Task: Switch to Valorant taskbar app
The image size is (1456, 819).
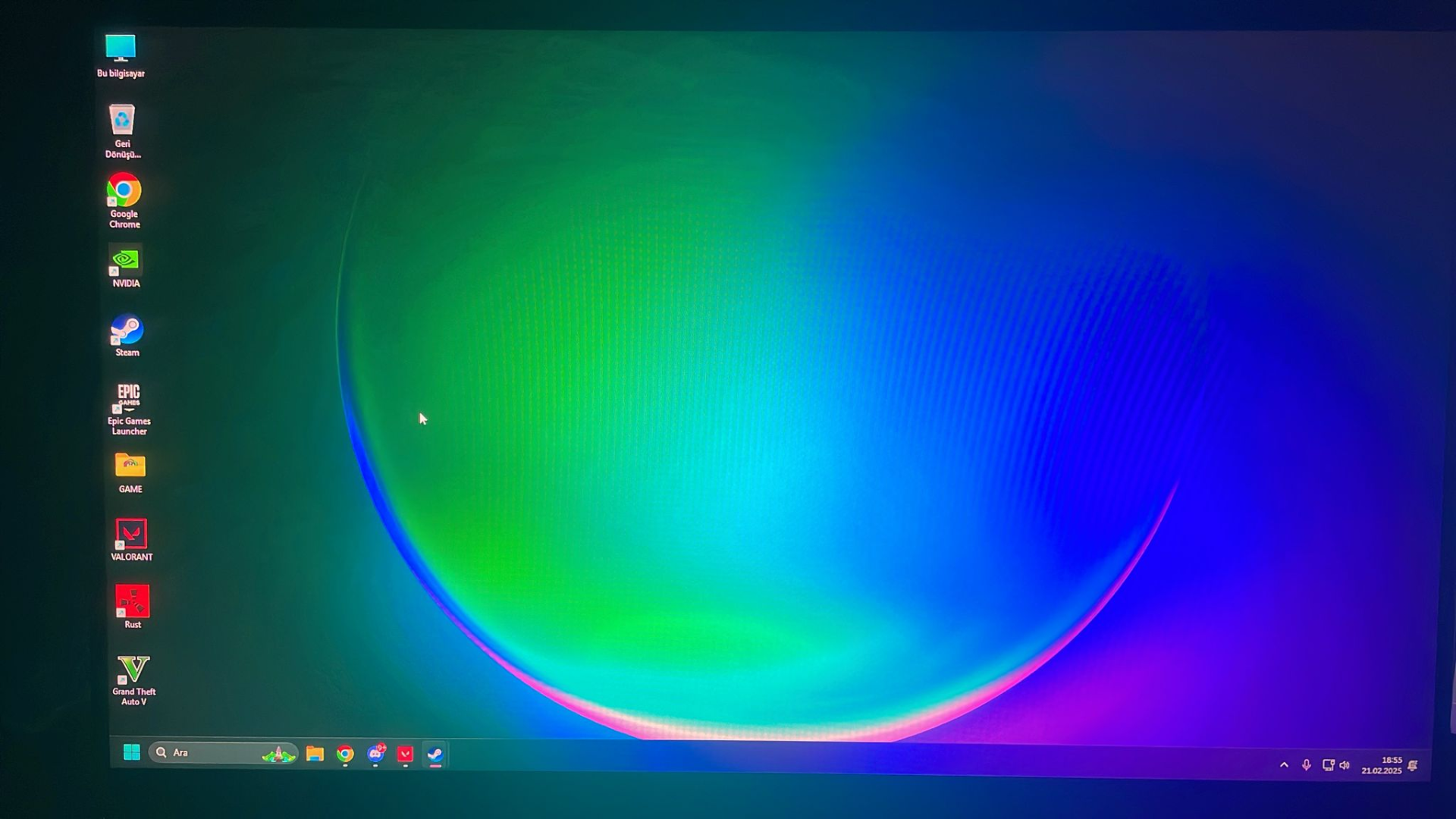Action: (x=406, y=754)
